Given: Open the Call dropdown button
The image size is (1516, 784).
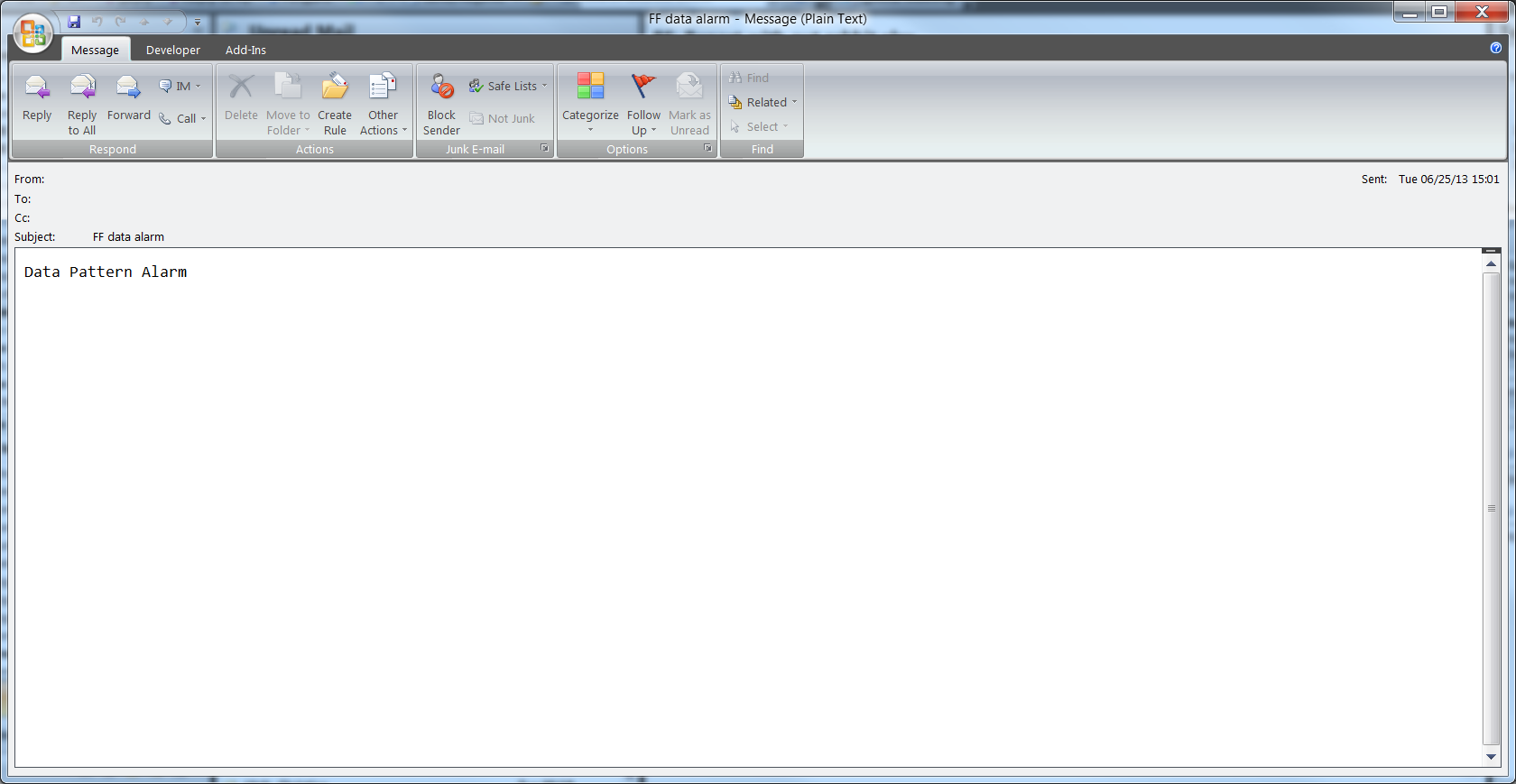Looking at the screenshot, I should click(184, 119).
